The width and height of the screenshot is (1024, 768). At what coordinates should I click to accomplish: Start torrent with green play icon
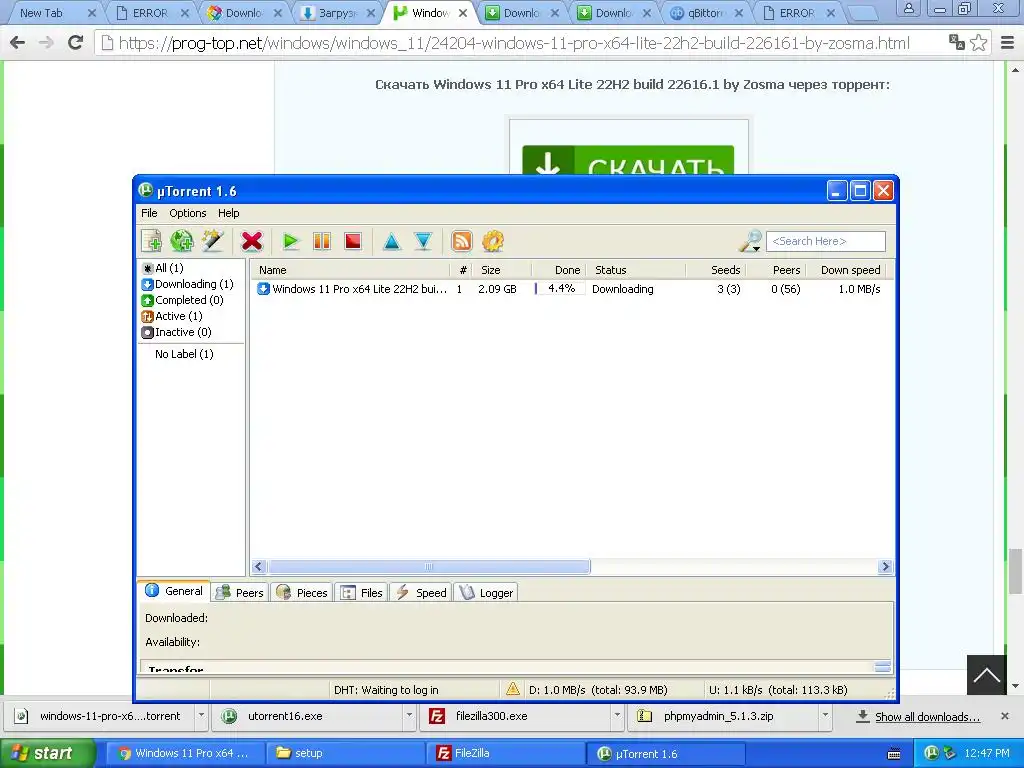click(x=290, y=242)
